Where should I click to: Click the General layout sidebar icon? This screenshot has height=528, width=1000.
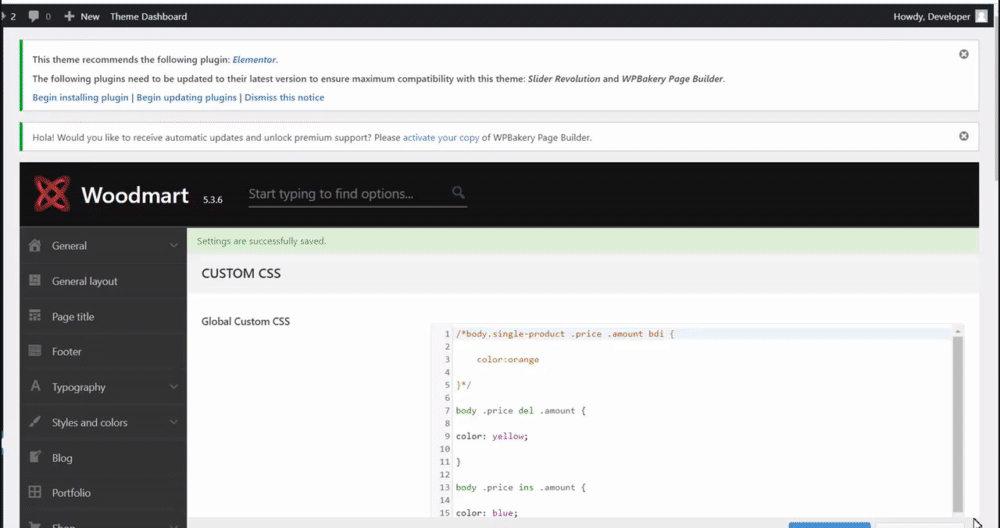pos(35,281)
